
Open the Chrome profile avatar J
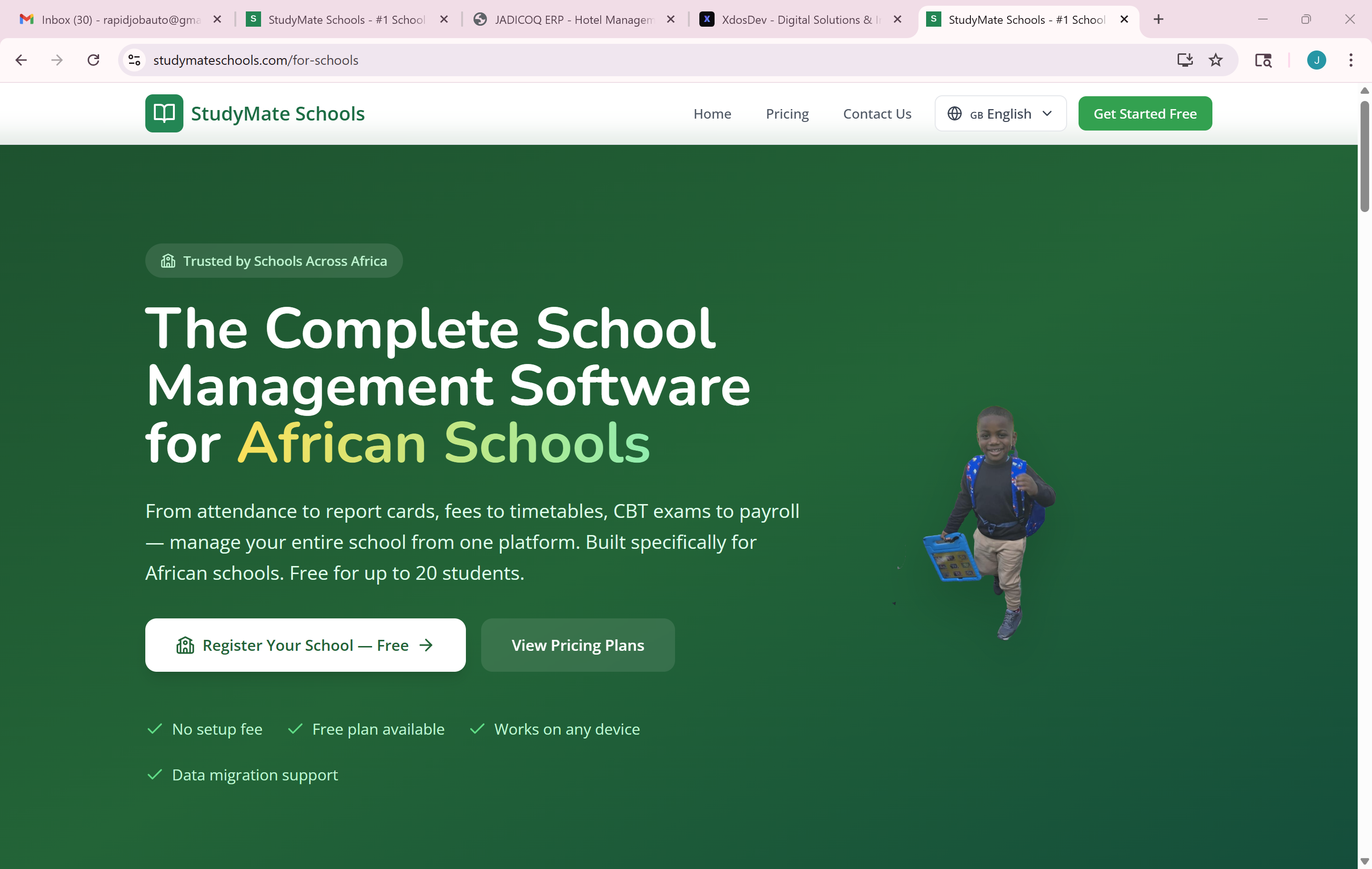click(1316, 60)
